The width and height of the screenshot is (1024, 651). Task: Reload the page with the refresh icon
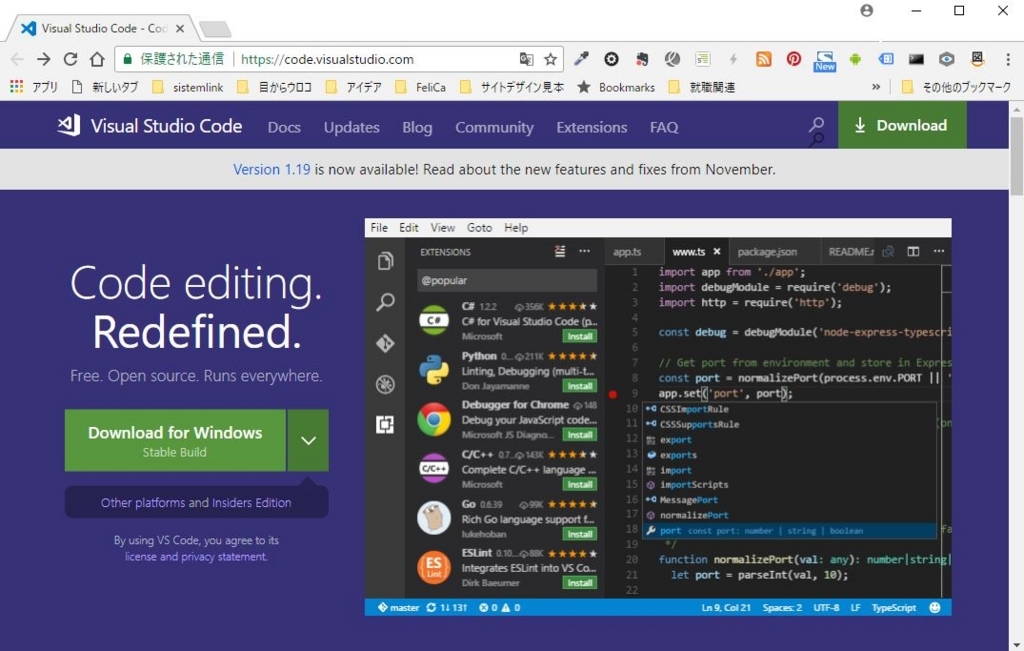(71, 59)
